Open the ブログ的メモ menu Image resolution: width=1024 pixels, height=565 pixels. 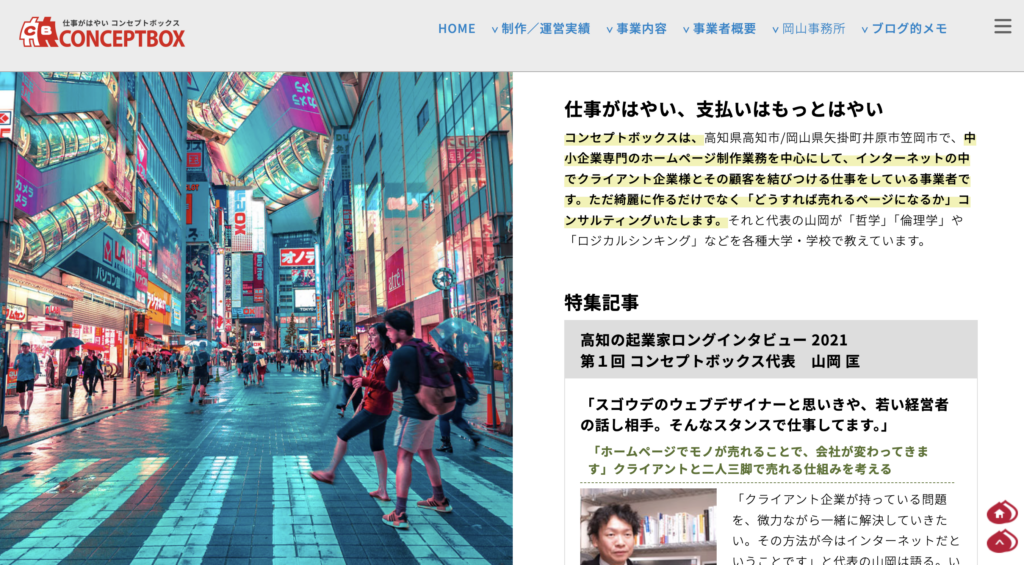tap(904, 28)
